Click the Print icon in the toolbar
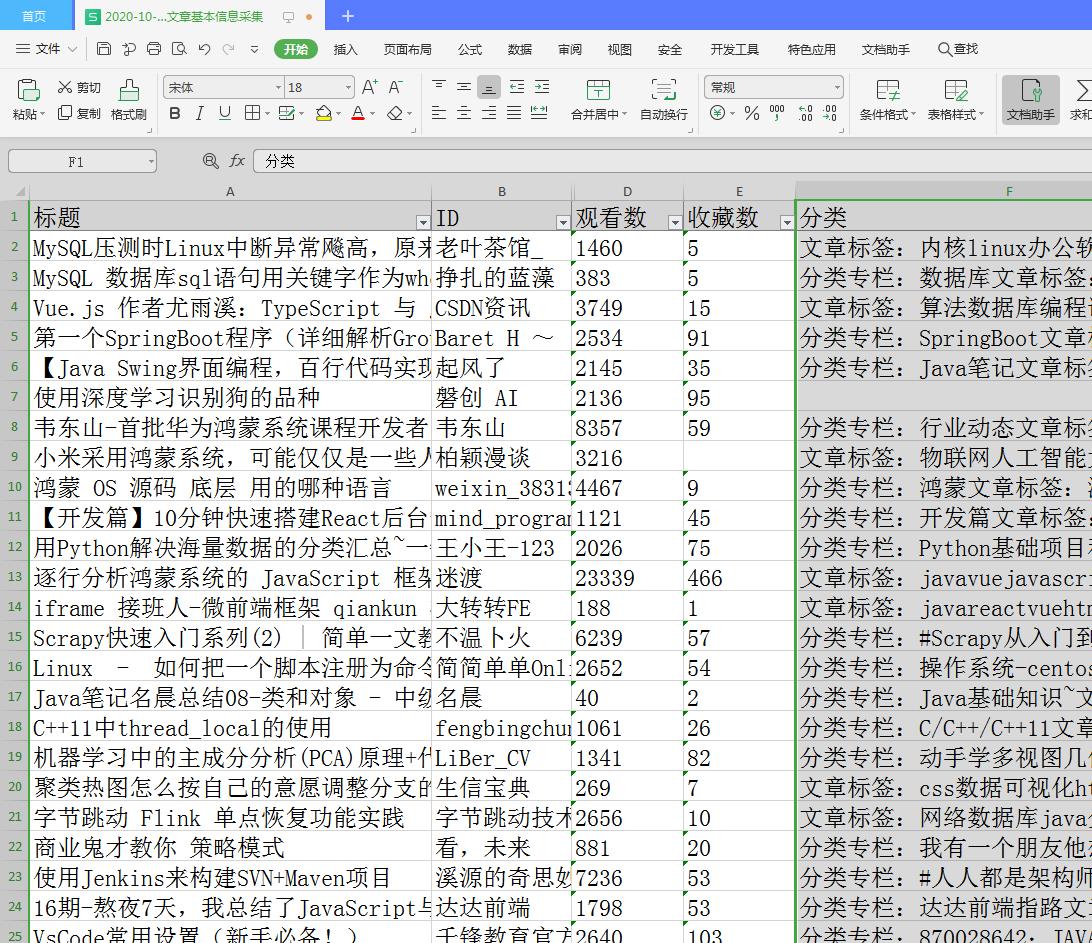The image size is (1092, 943). tap(153, 49)
